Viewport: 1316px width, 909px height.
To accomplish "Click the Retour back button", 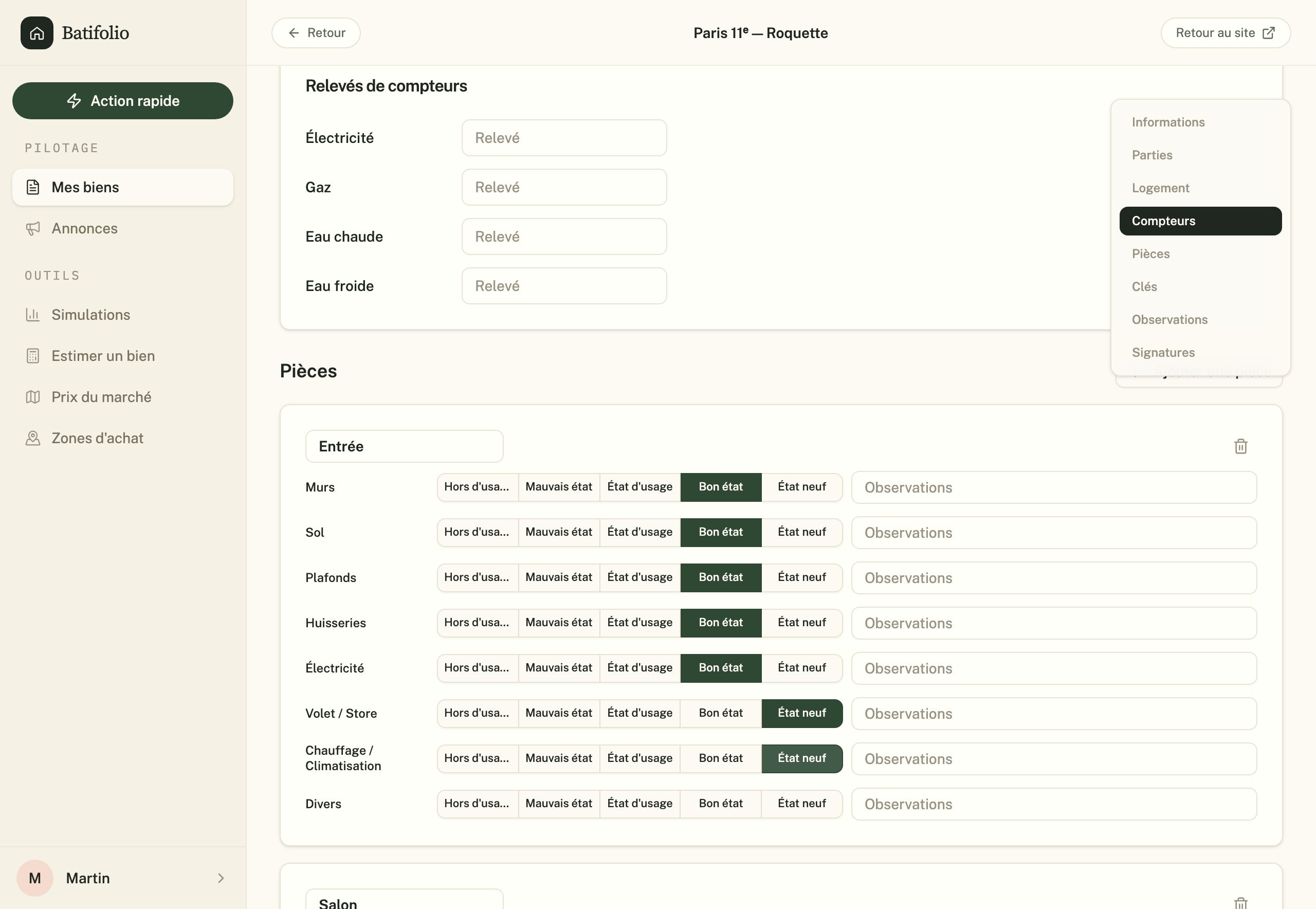I will coord(316,33).
